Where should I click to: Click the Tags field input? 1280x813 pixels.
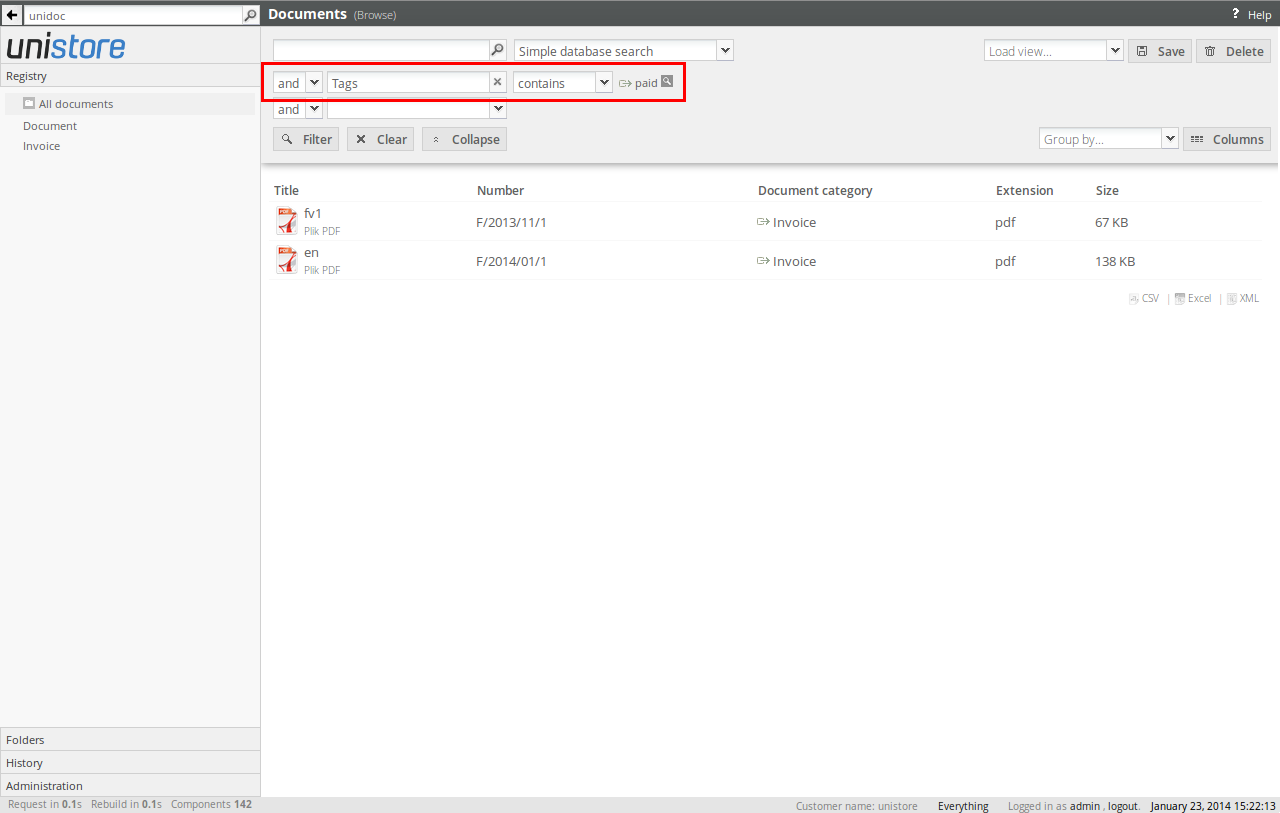(409, 82)
